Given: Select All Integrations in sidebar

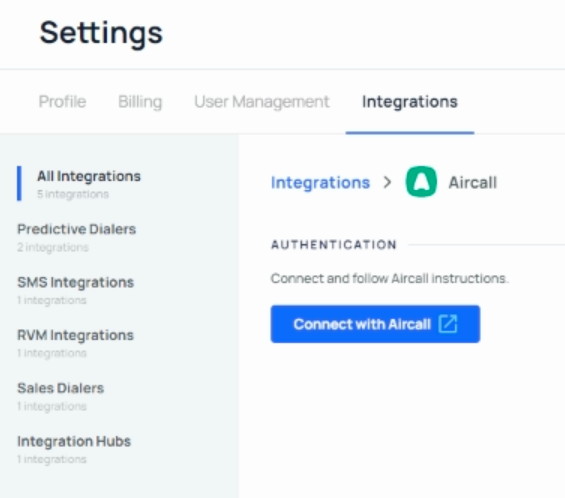Looking at the screenshot, I should tap(89, 176).
